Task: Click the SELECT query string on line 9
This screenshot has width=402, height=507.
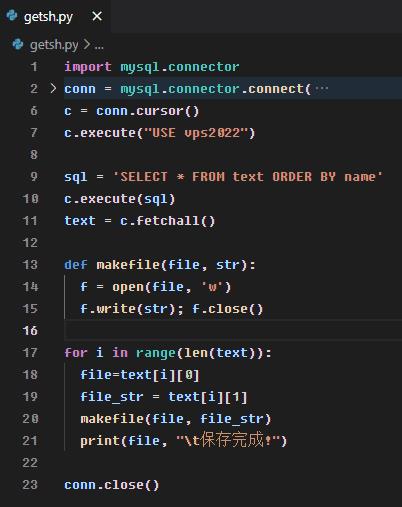Action: 248,177
